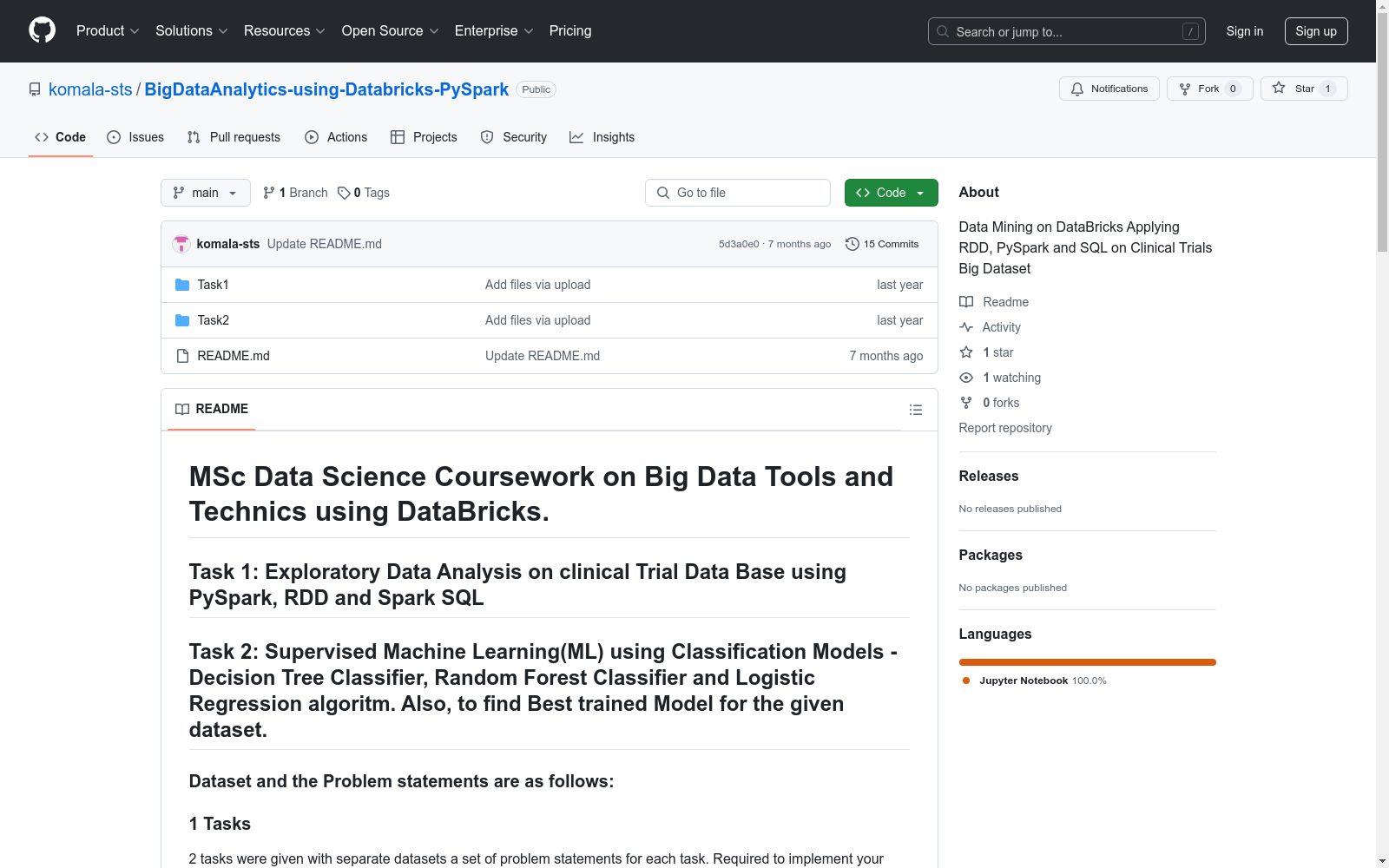Click the Releases heading link
Screen dimensions: 1389x868
[989, 476]
